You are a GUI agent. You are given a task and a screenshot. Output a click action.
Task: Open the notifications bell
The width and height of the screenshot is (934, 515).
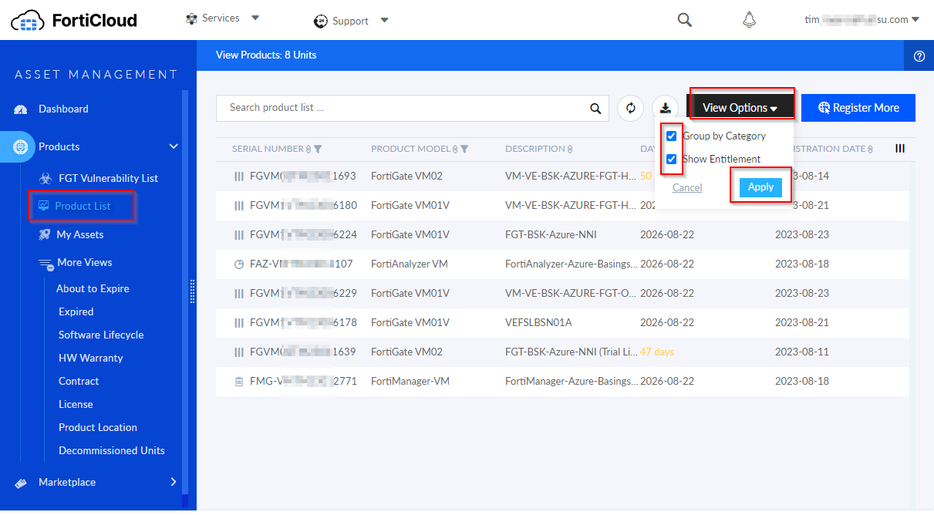click(749, 20)
